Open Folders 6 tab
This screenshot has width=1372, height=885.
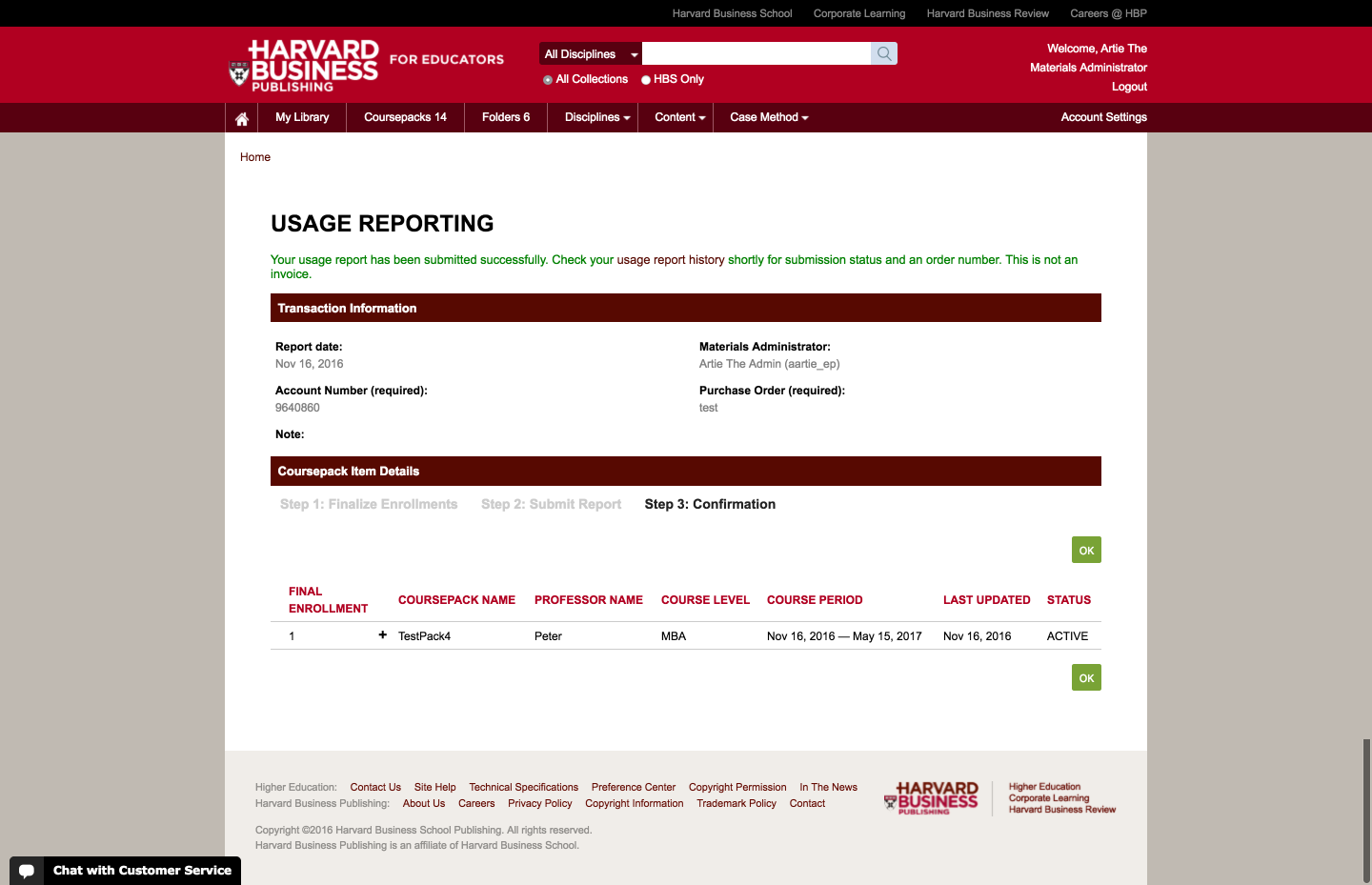[x=506, y=117]
